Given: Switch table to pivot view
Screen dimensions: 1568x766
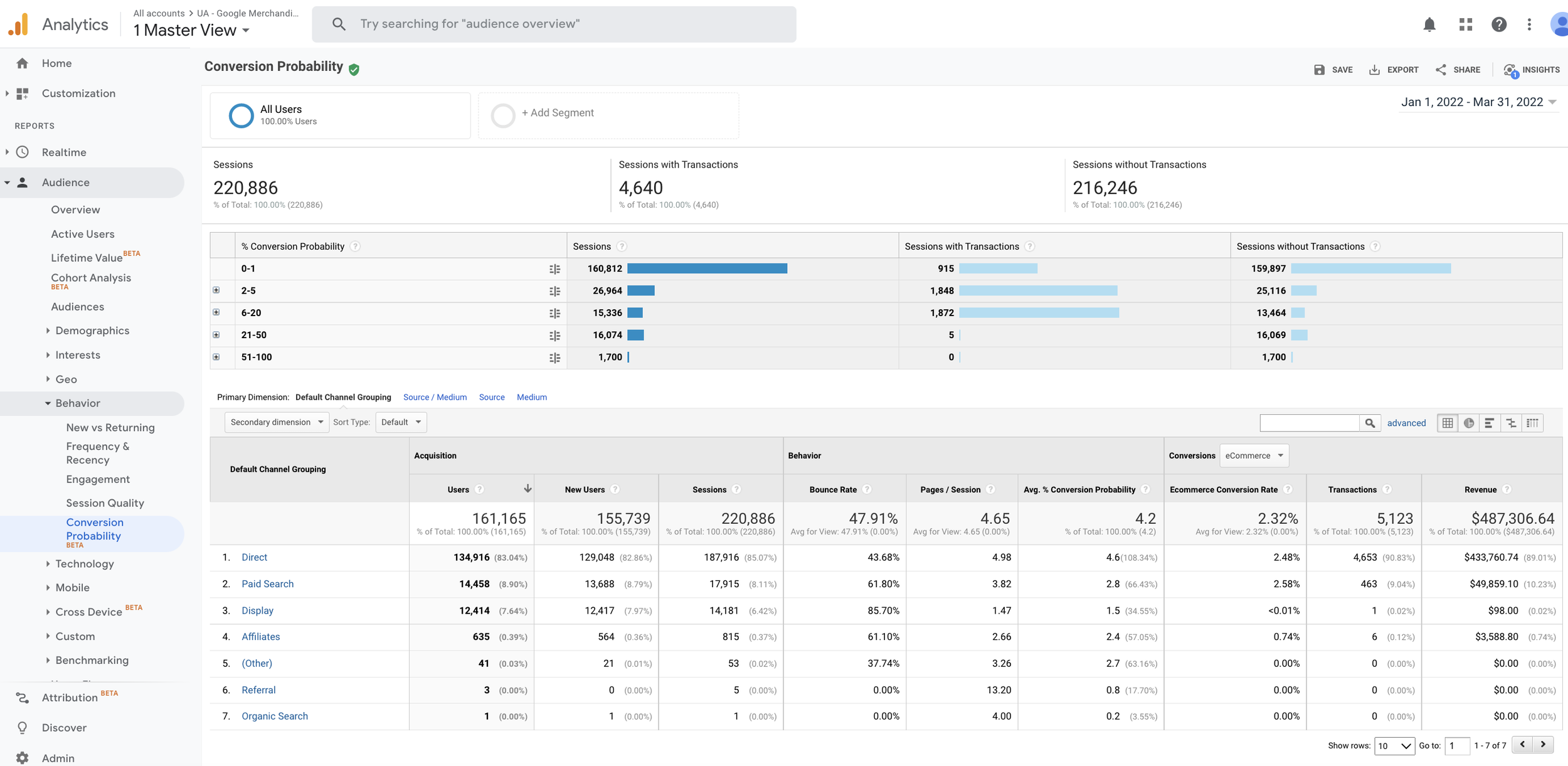Looking at the screenshot, I should pyautogui.click(x=1532, y=423).
